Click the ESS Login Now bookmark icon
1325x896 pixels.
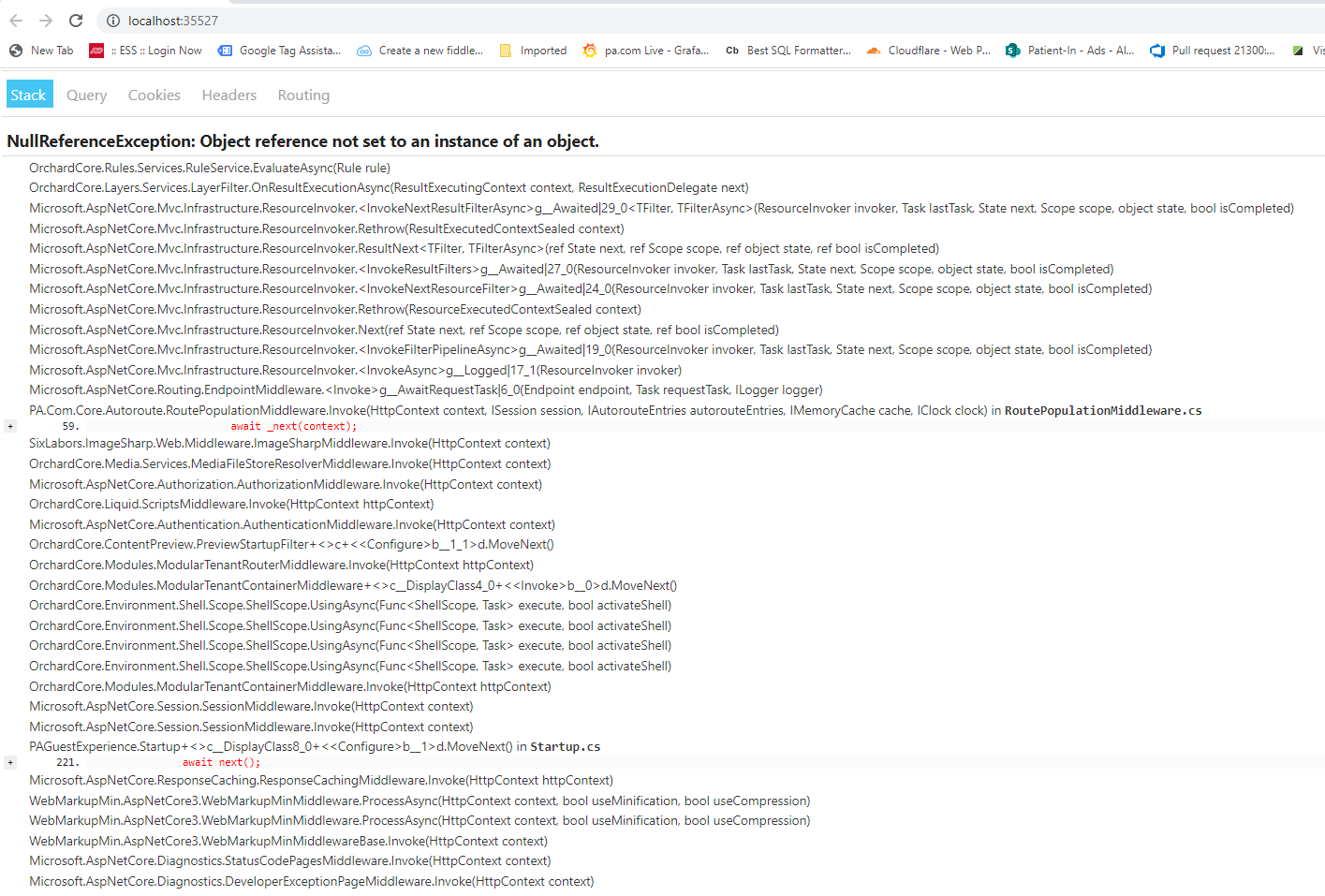click(96, 51)
